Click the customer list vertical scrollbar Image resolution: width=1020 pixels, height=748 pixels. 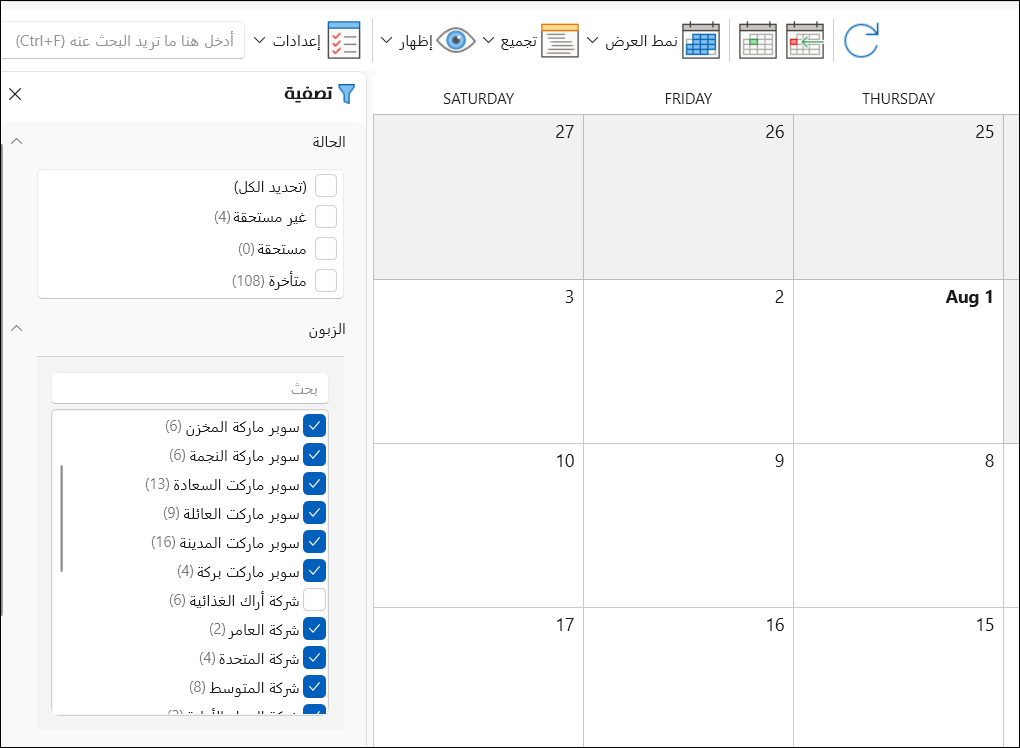tap(62, 518)
